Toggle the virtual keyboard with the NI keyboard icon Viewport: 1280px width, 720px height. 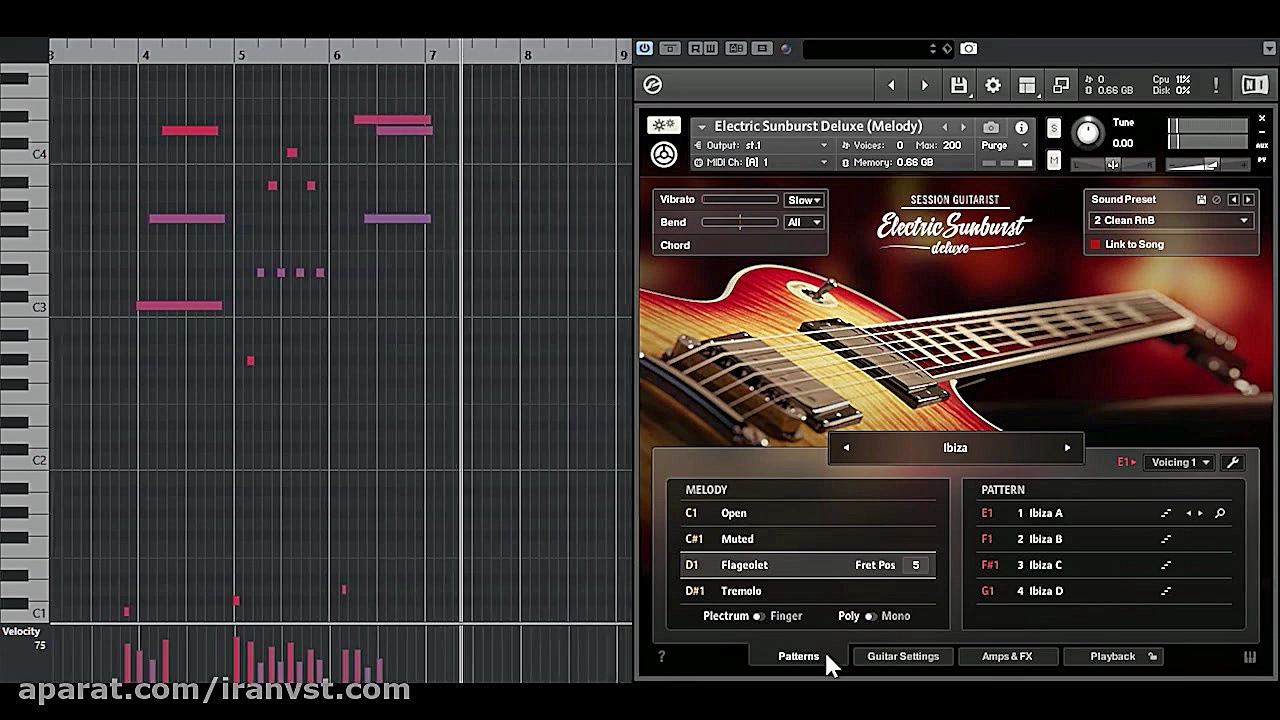[x=1256, y=85]
